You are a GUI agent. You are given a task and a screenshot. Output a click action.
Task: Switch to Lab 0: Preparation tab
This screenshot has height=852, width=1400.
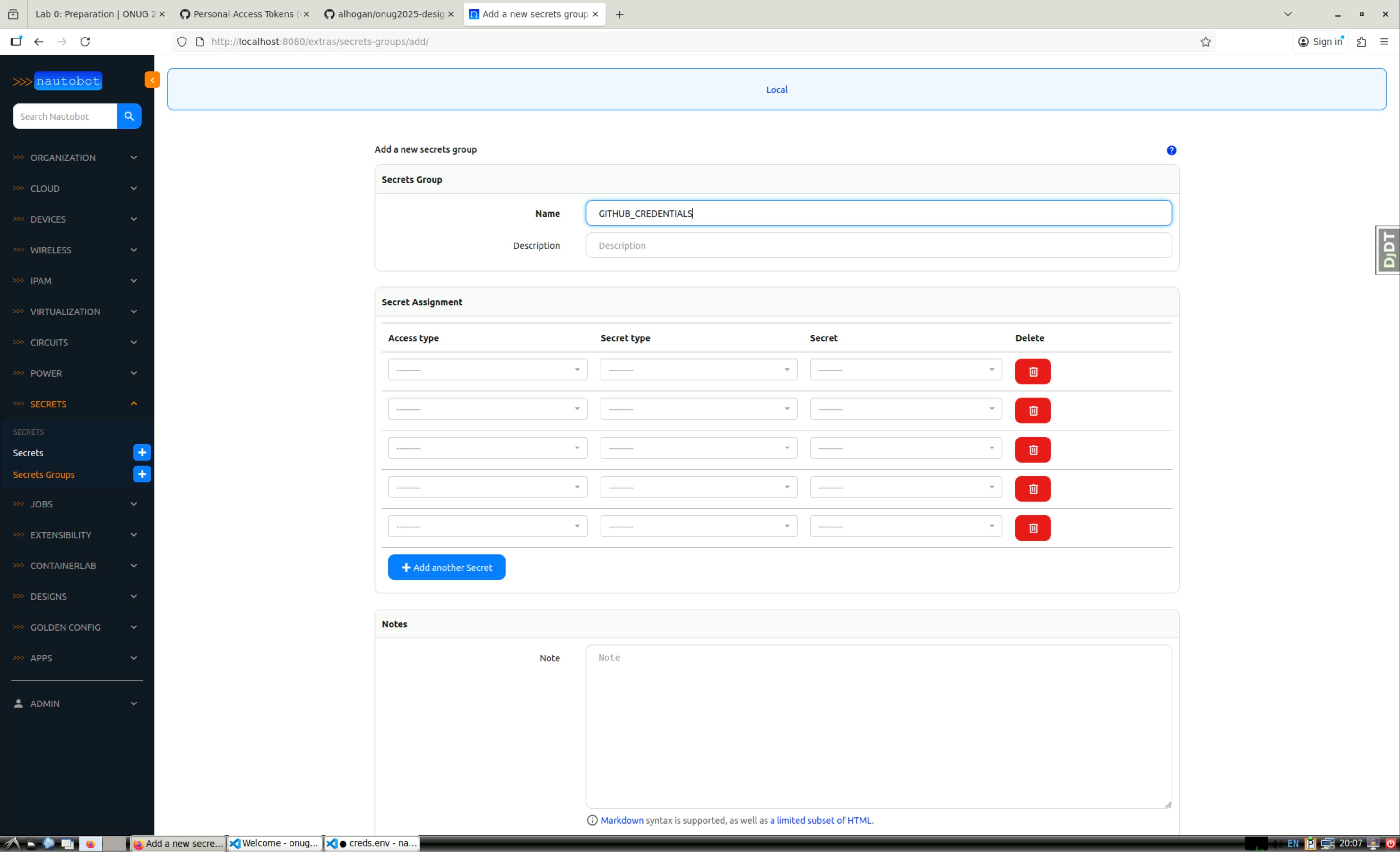coord(95,14)
